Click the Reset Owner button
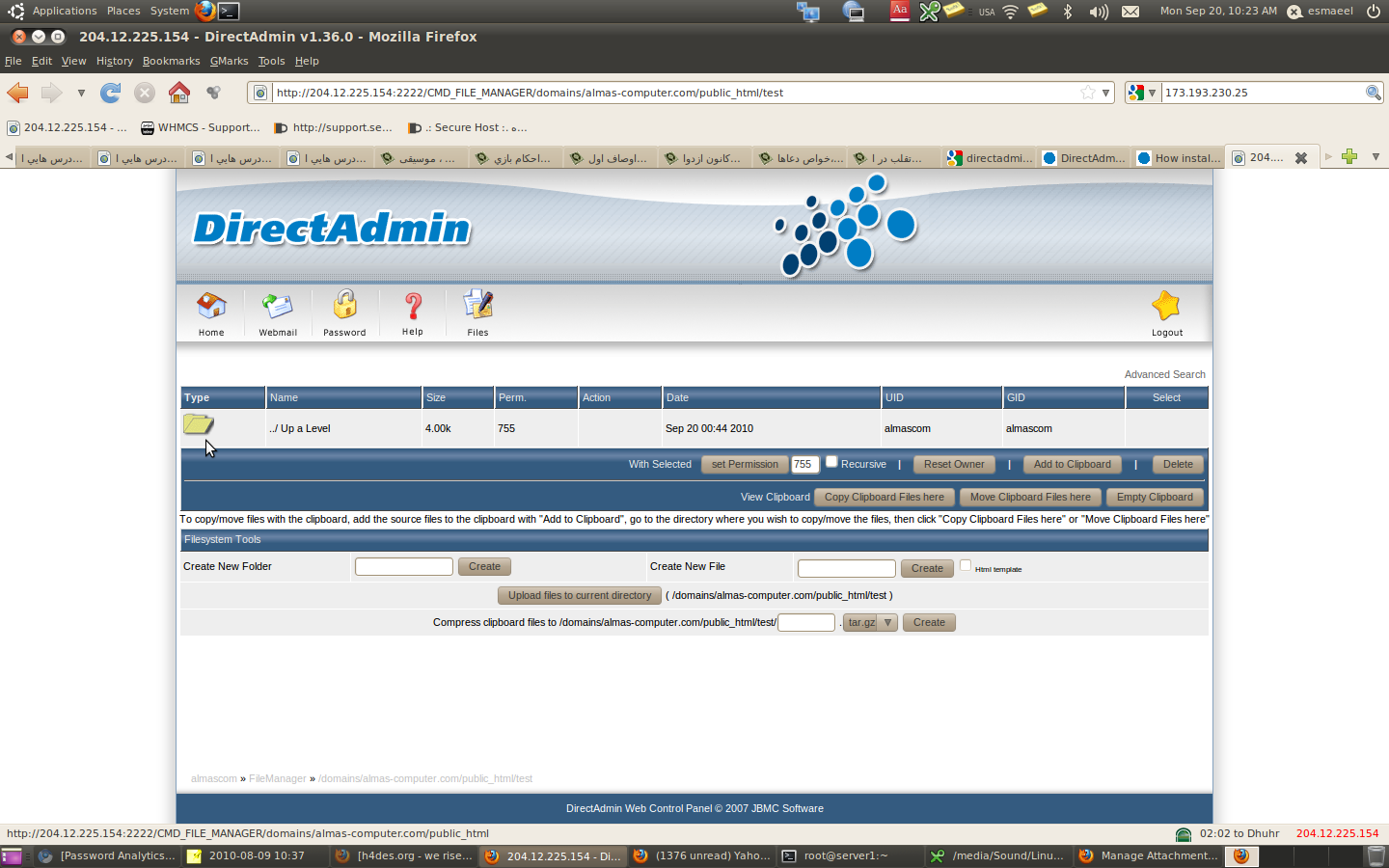Screen dimensions: 1389x868 954,465
